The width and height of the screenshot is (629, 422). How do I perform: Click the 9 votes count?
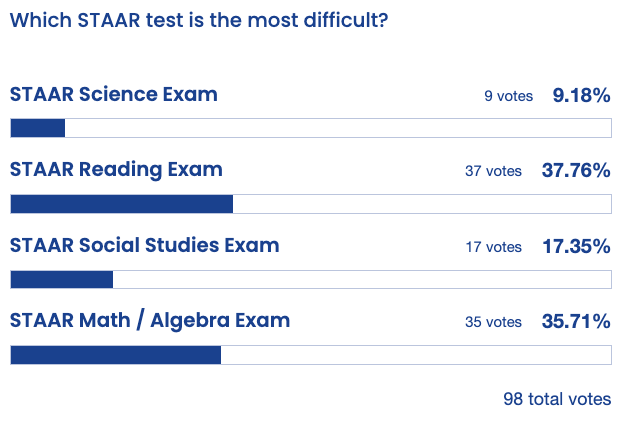point(503,96)
